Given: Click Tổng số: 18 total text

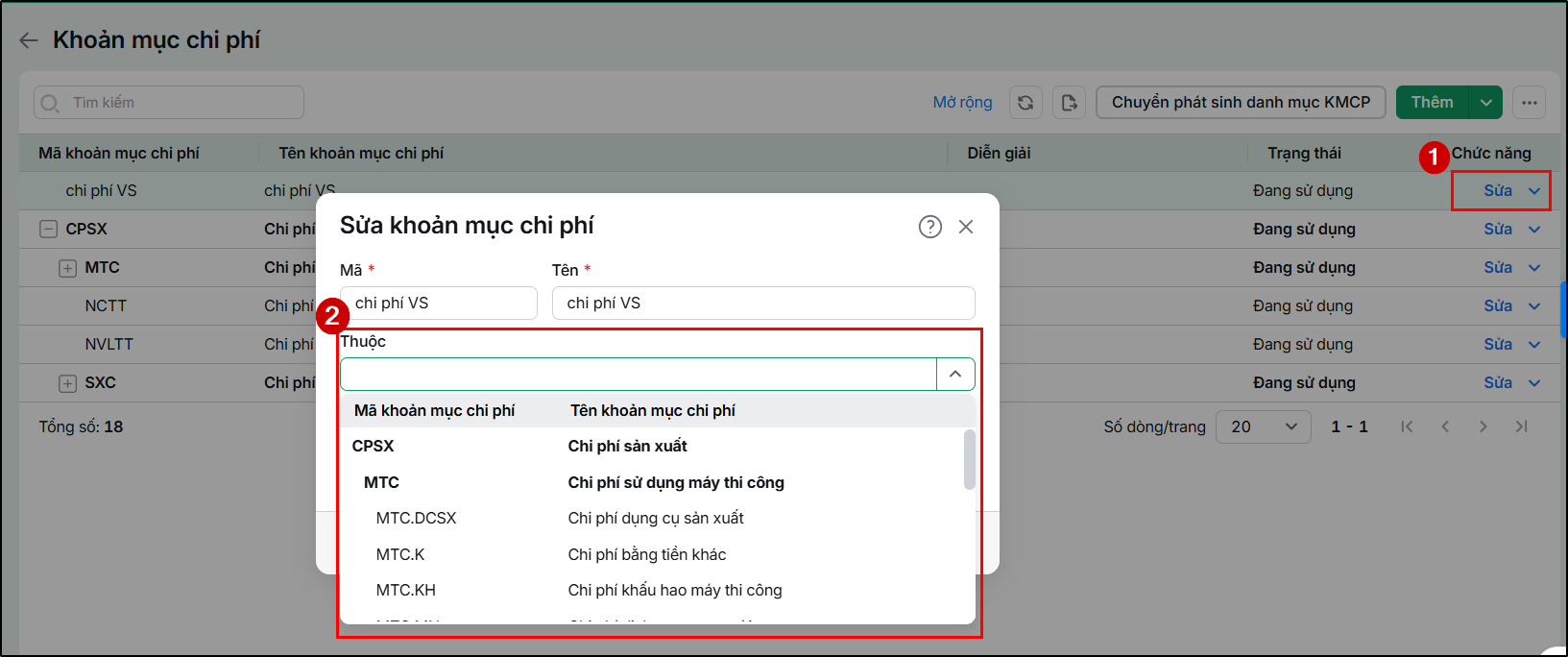Looking at the screenshot, I should [x=81, y=426].
